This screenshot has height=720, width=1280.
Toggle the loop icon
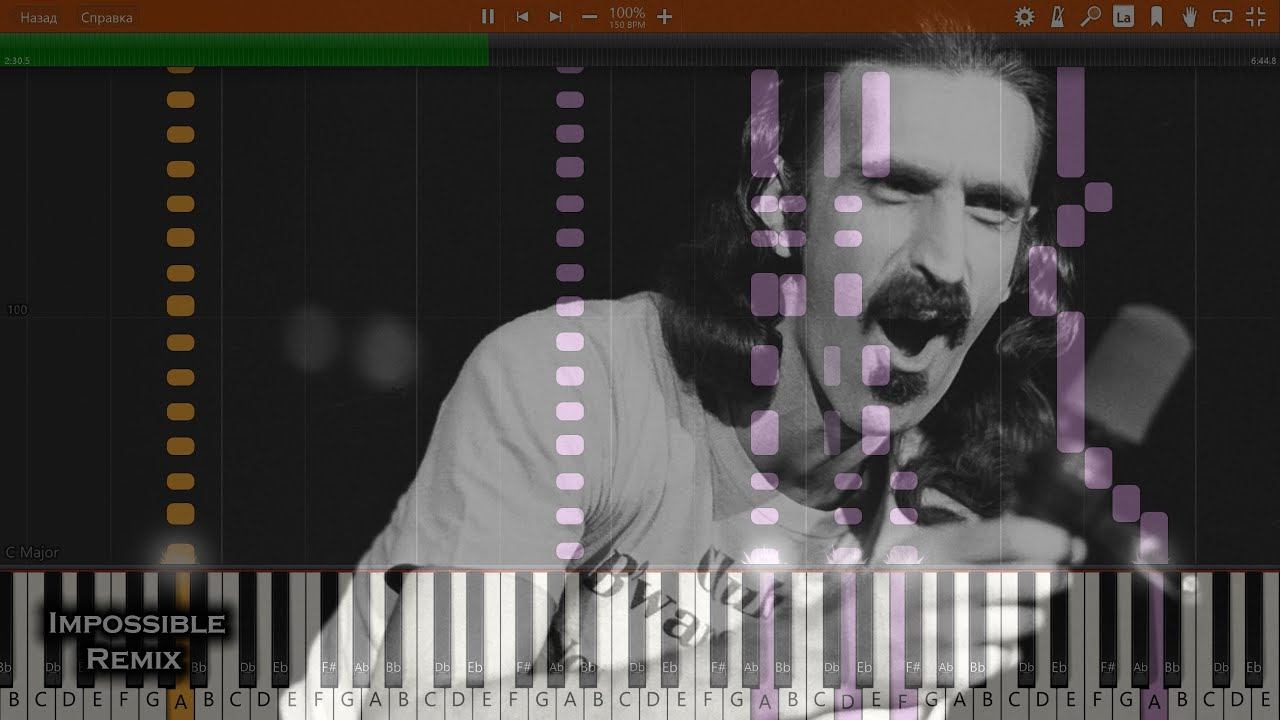1222,17
